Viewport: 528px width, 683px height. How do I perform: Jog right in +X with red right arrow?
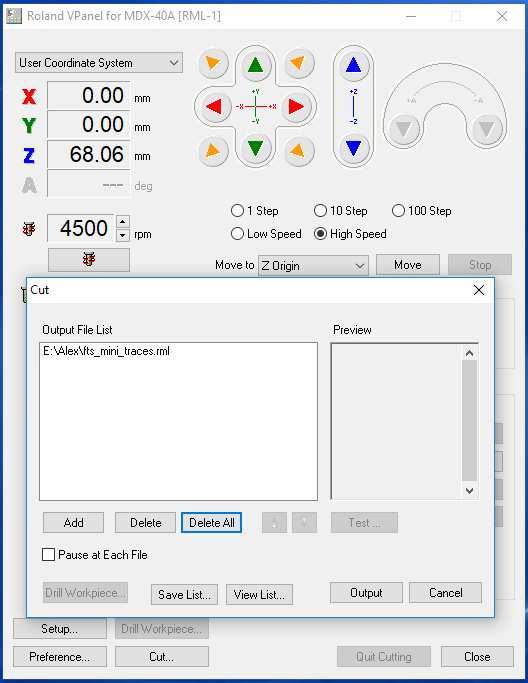(296, 107)
